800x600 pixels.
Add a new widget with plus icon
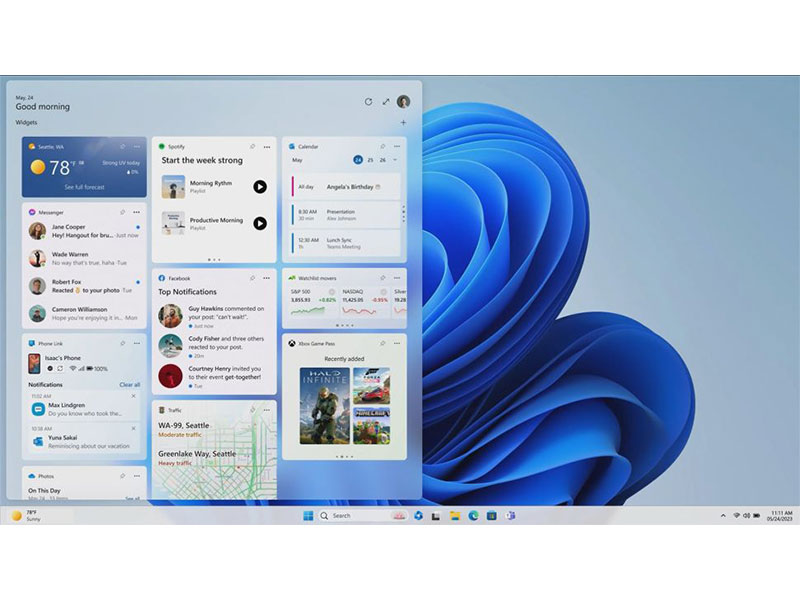pyautogui.click(x=403, y=122)
